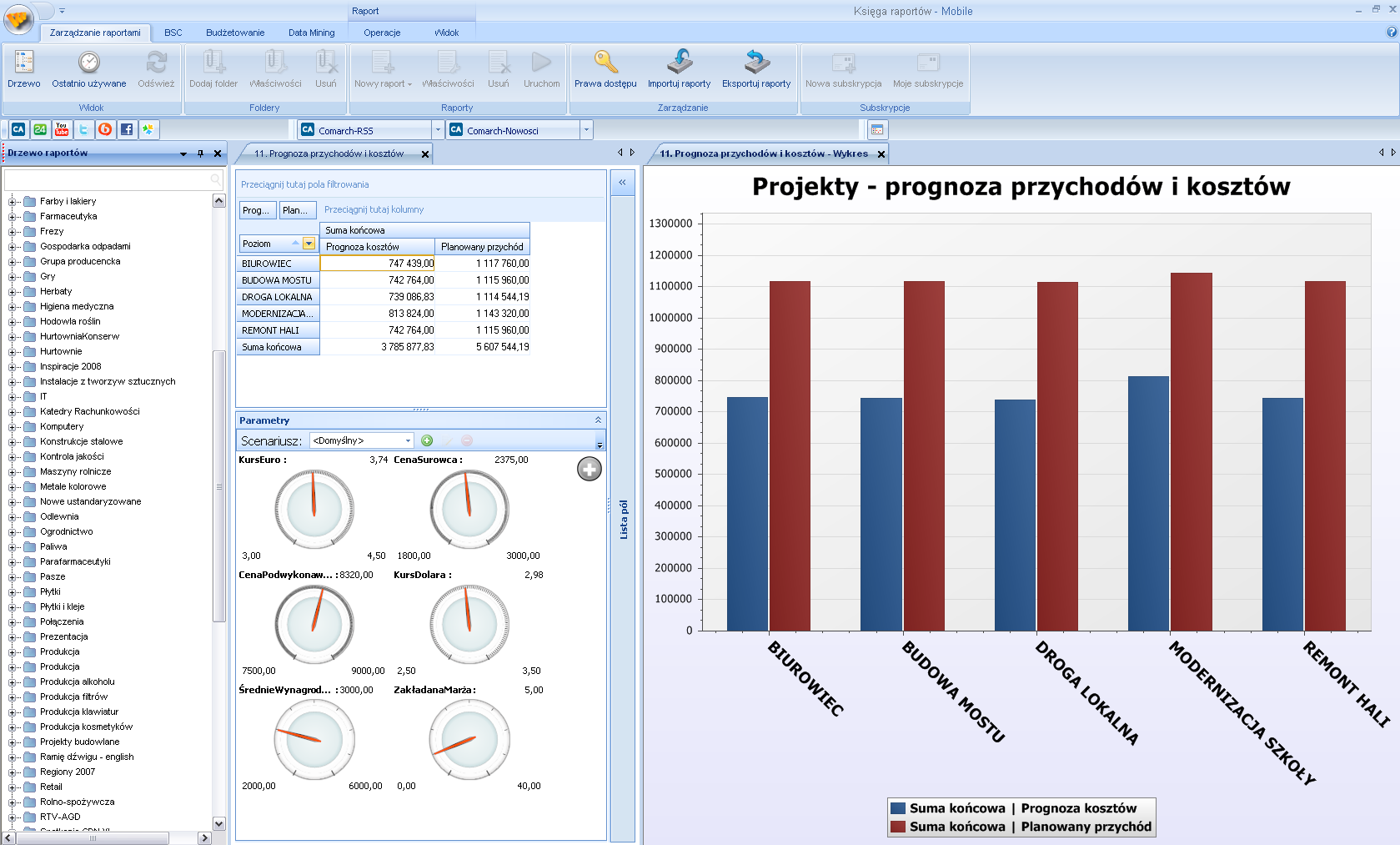The width and height of the screenshot is (1400, 845).
Task: Click the KursEuro gauge dial
Action: coord(314,509)
